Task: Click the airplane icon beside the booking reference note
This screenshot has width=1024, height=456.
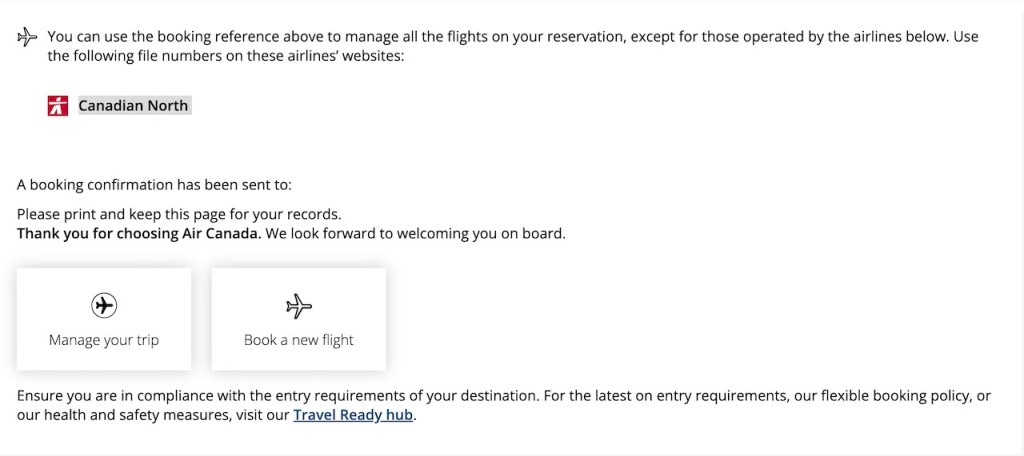Action: (x=27, y=37)
